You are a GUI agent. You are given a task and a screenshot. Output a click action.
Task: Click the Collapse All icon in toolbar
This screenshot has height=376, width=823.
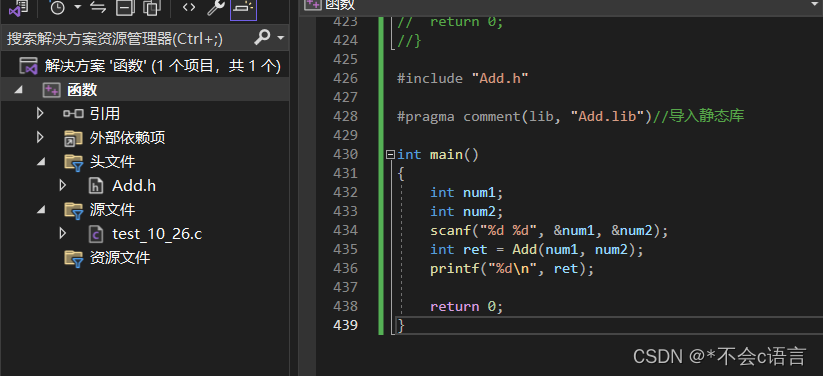click(x=125, y=7)
